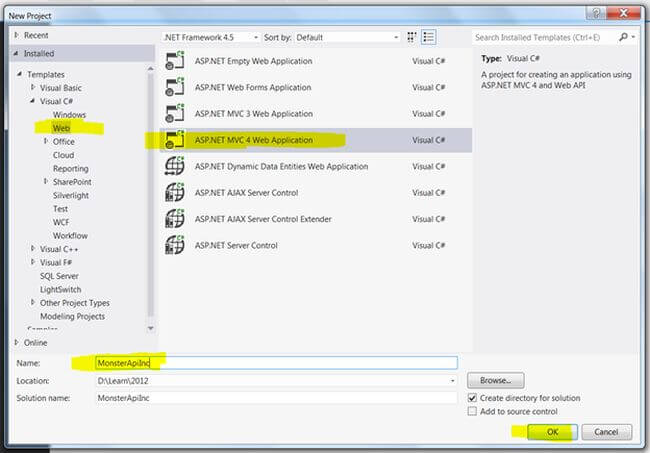This screenshot has width=650, height=453.
Task: Collapse the Visual C# node
Action: (33, 101)
